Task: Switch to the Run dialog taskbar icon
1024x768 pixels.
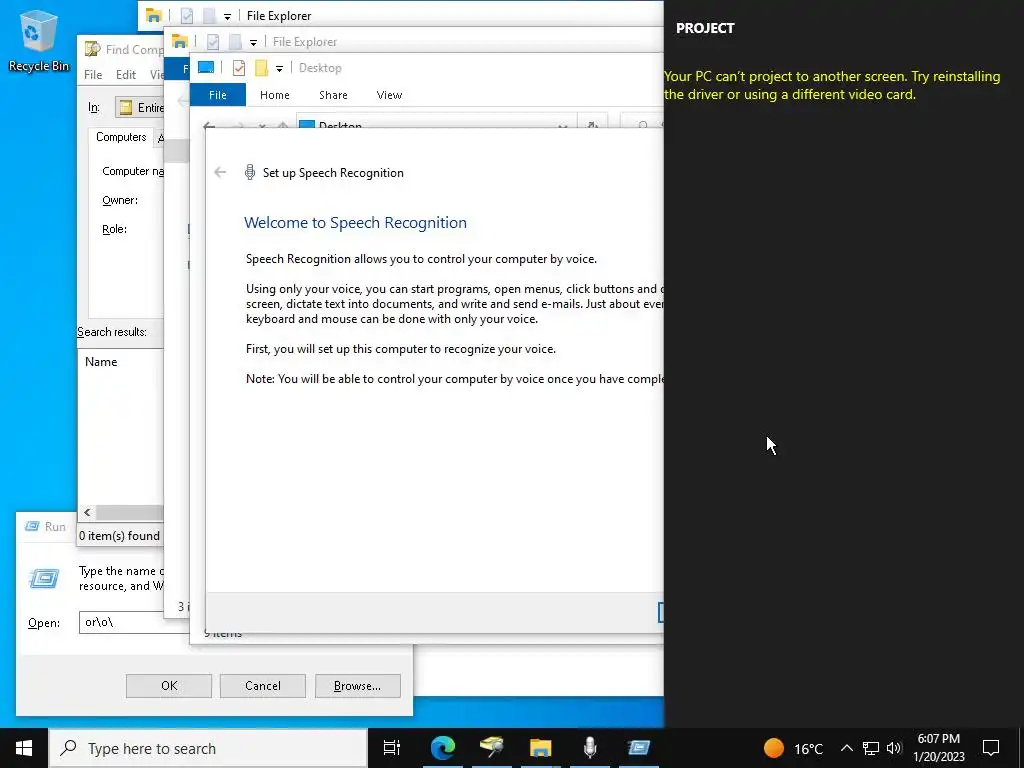Action: coord(639,748)
